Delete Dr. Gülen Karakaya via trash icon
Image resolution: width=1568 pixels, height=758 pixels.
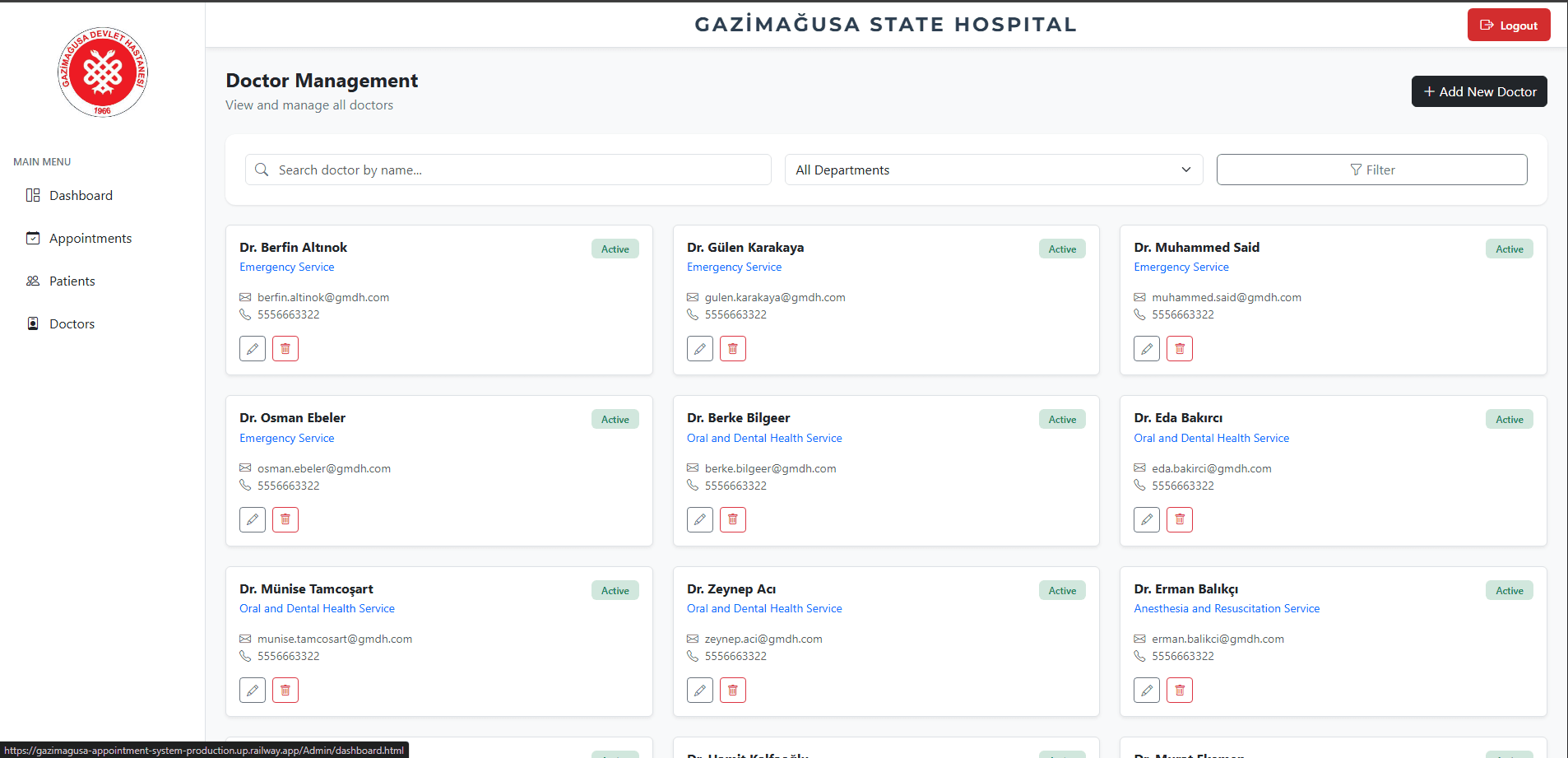tap(732, 349)
